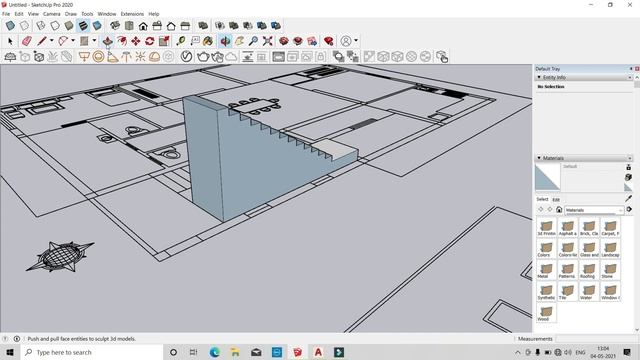Switch to Iso view
Image resolution: width=640 pixels, height=360 pixels.
pos(115,26)
